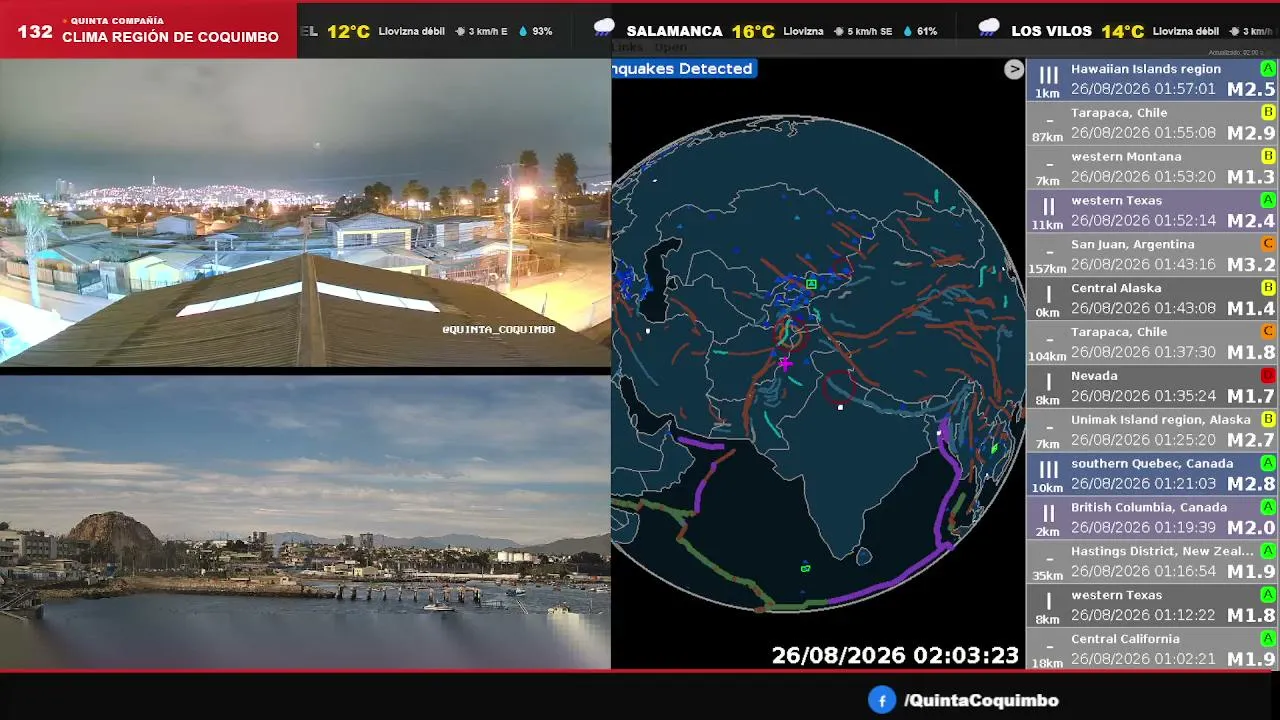This screenshot has width=1280, height=720.
Task: Click the intensity III bars on southern Quebec row
Action: coord(1048,470)
